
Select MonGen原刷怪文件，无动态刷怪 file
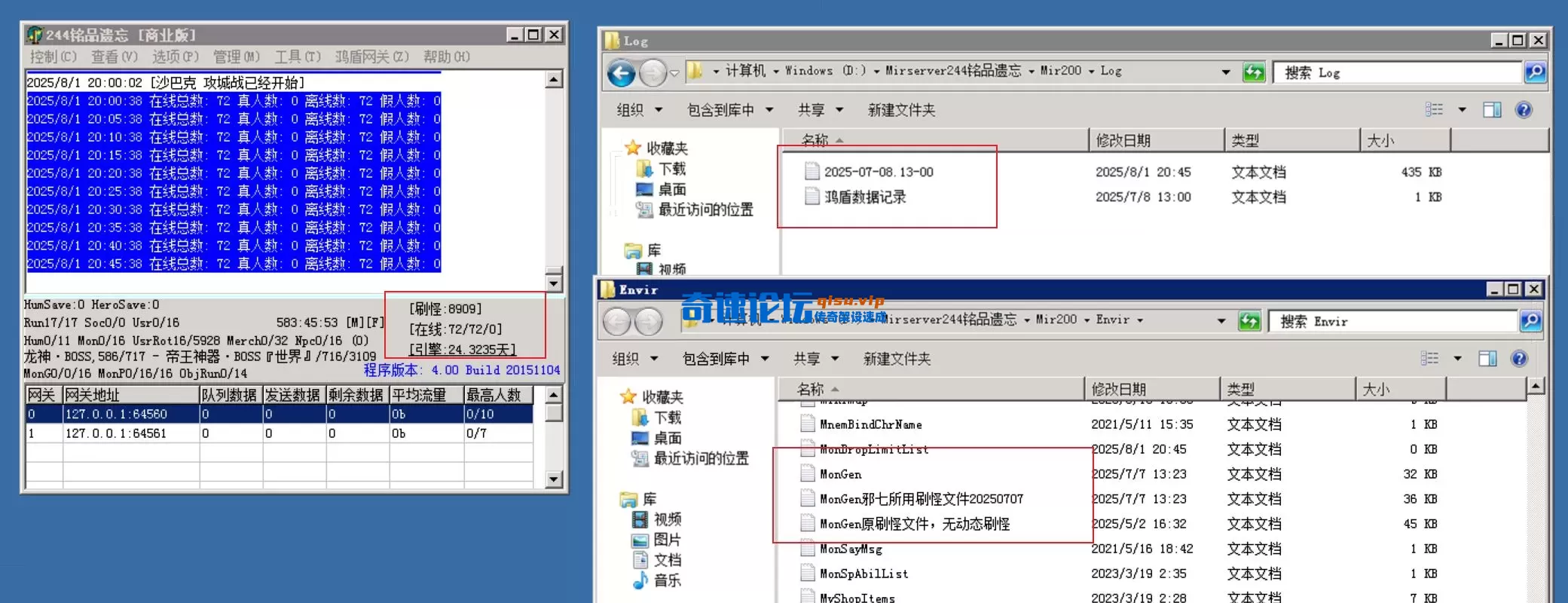[x=905, y=524]
